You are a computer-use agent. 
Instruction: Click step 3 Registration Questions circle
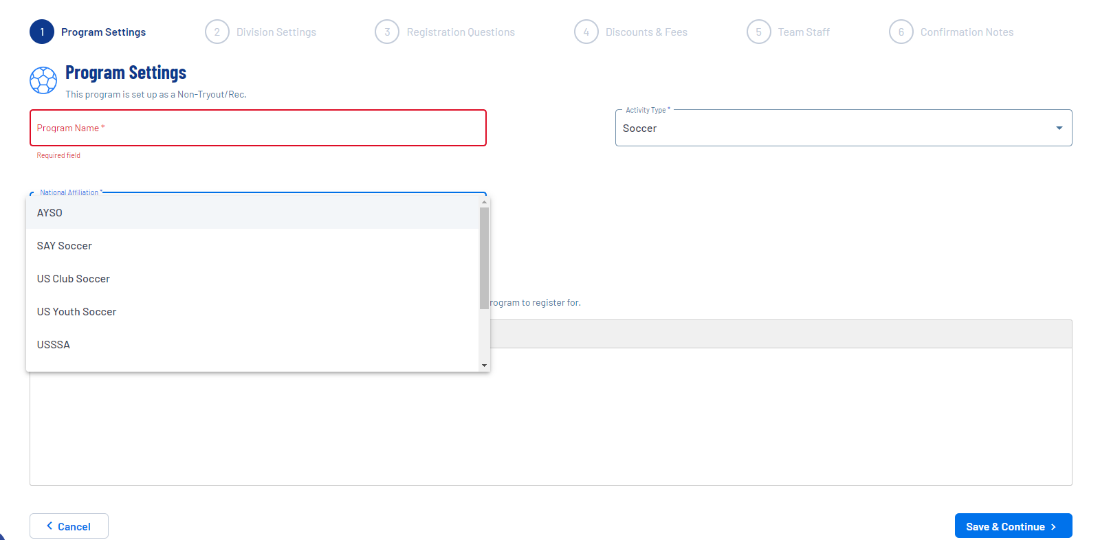(386, 32)
